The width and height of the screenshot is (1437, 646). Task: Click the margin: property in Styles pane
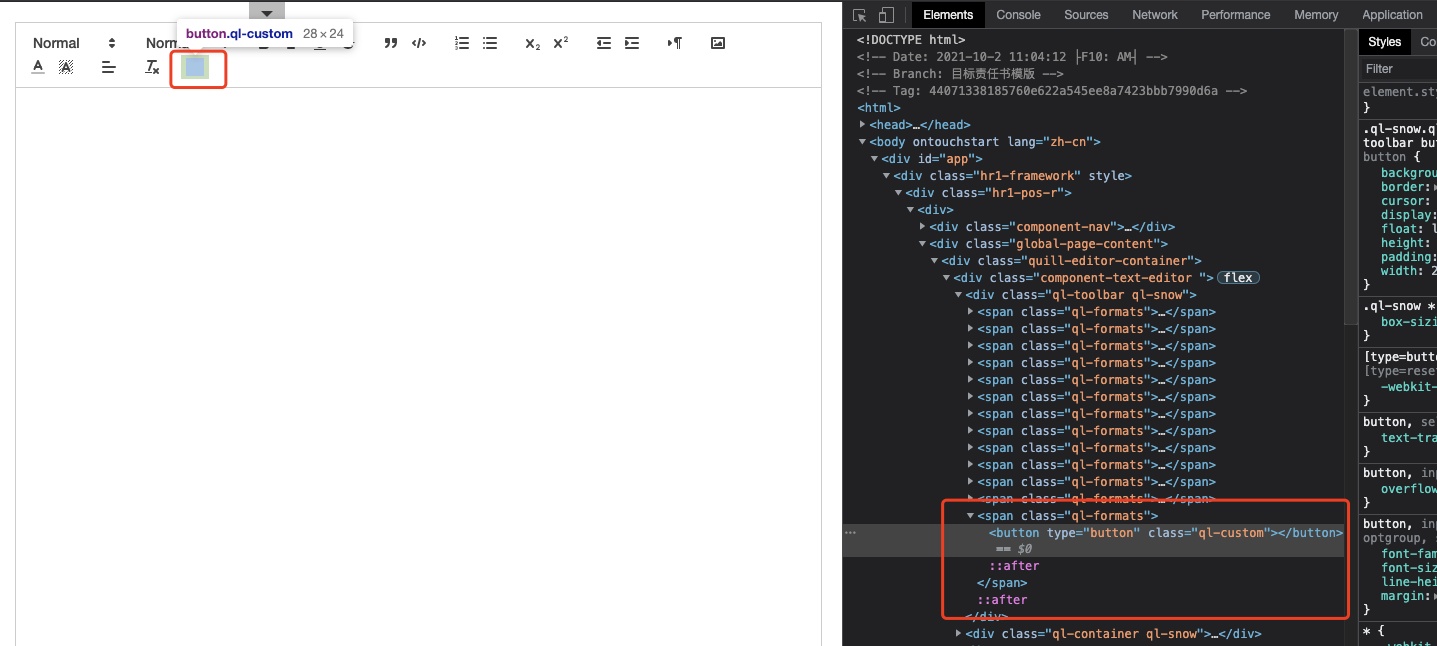[1406, 596]
